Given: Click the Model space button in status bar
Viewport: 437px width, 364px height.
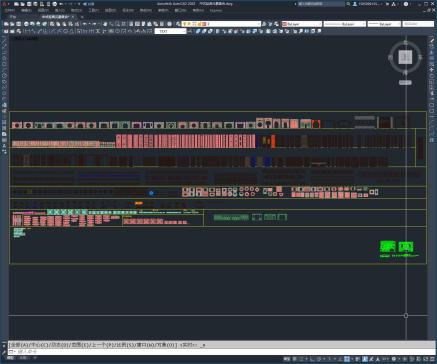Looking at the screenshot, I should click(x=287, y=359).
